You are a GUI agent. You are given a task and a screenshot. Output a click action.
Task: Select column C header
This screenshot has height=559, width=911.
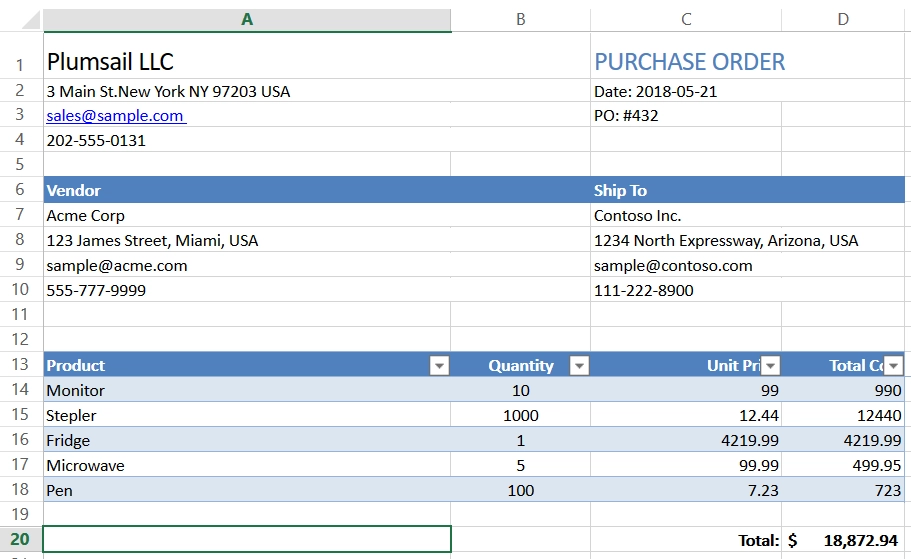tap(686, 20)
